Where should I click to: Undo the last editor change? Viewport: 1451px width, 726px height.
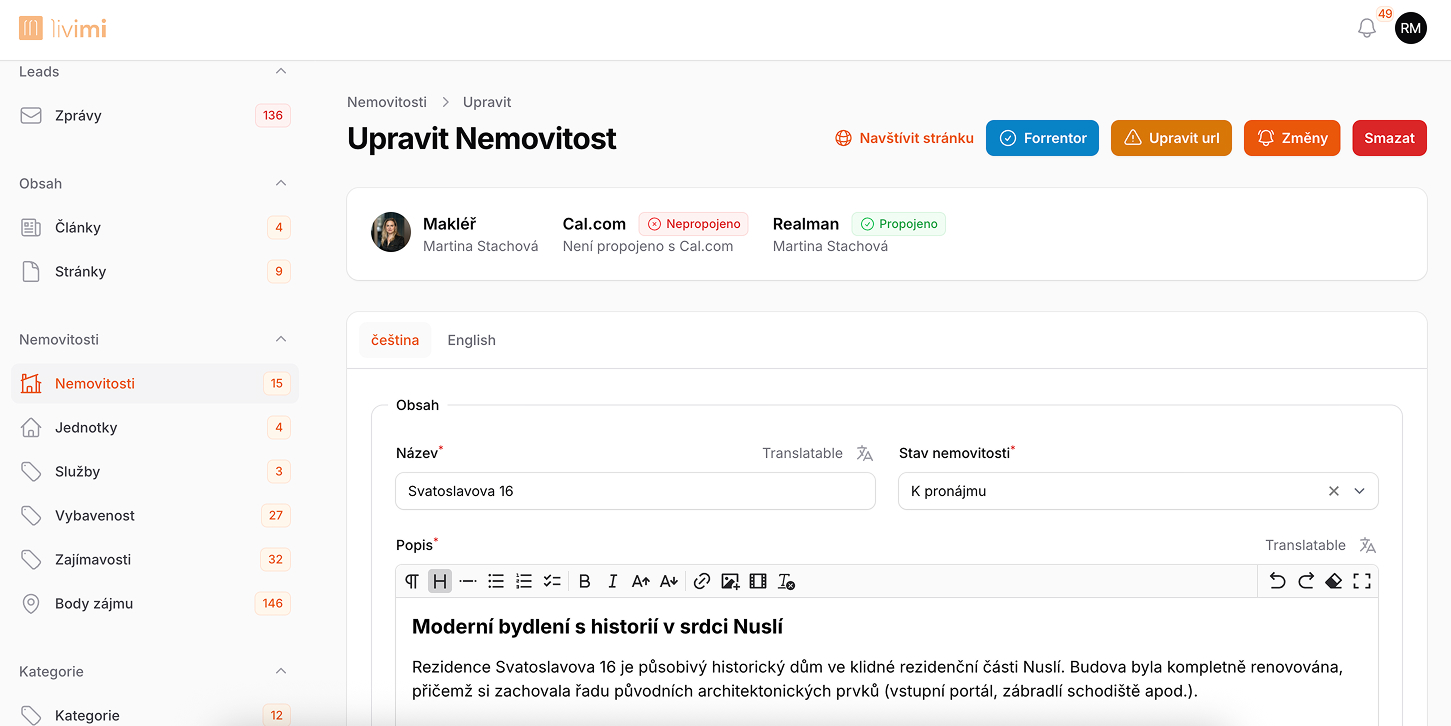coord(1277,580)
